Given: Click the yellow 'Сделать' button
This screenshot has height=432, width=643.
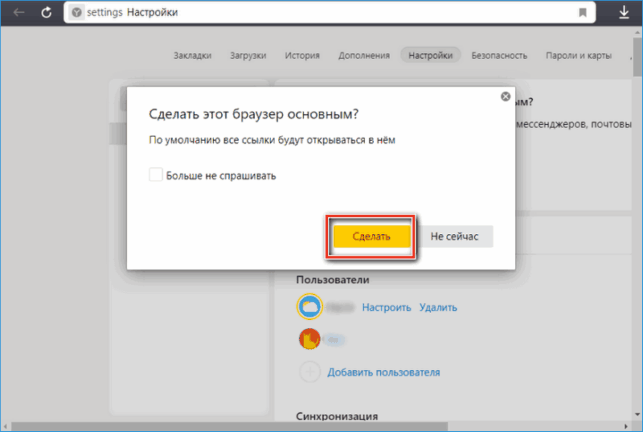Looking at the screenshot, I should pyautogui.click(x=372, y=236).
